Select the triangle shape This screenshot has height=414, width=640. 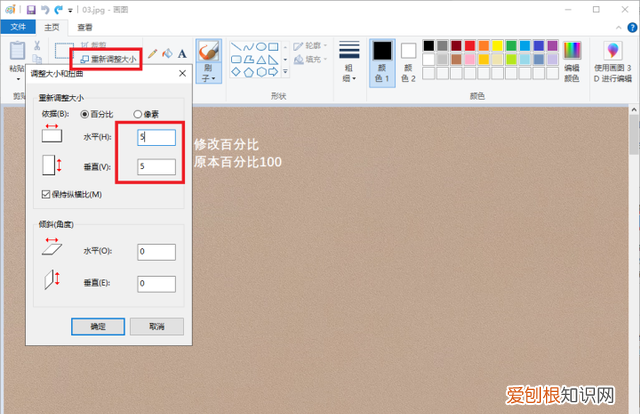(261, 60)
